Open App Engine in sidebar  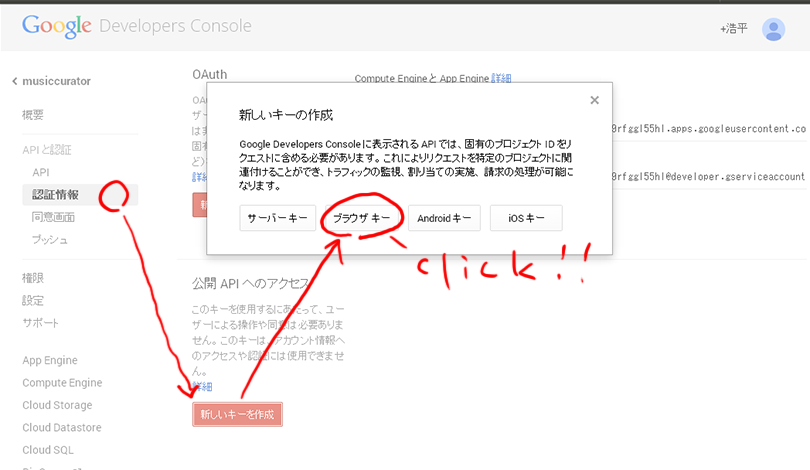[50, 360]
